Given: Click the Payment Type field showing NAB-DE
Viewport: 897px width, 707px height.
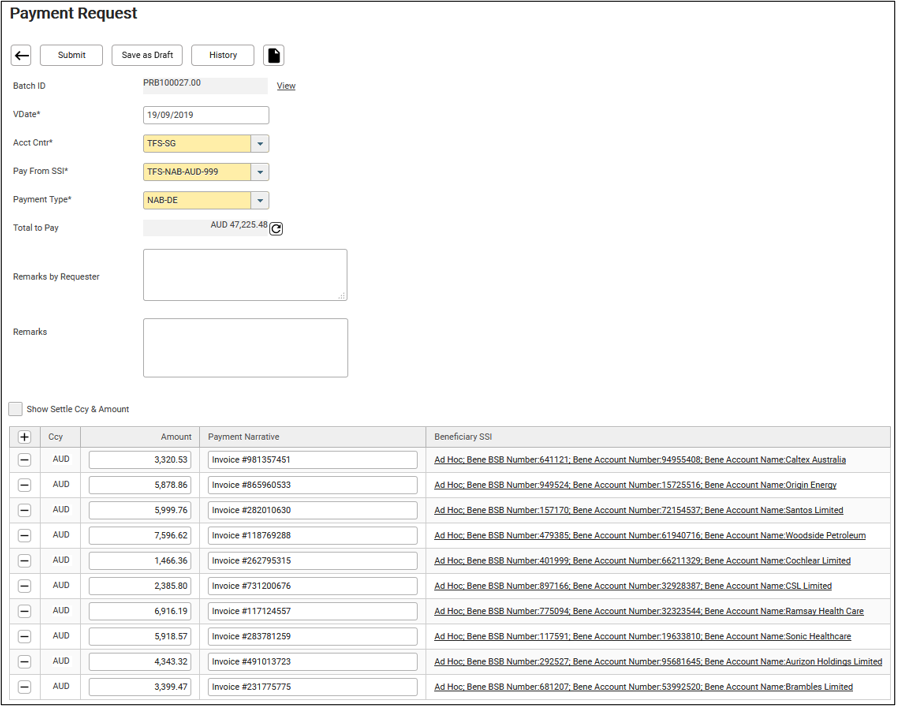Looking at the screenshot, I should [197, 200].
